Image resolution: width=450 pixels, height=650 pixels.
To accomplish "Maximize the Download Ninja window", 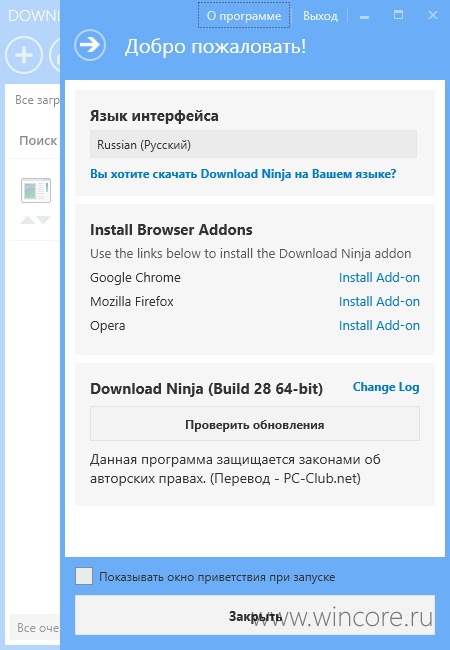I will (x=398, y=15).
